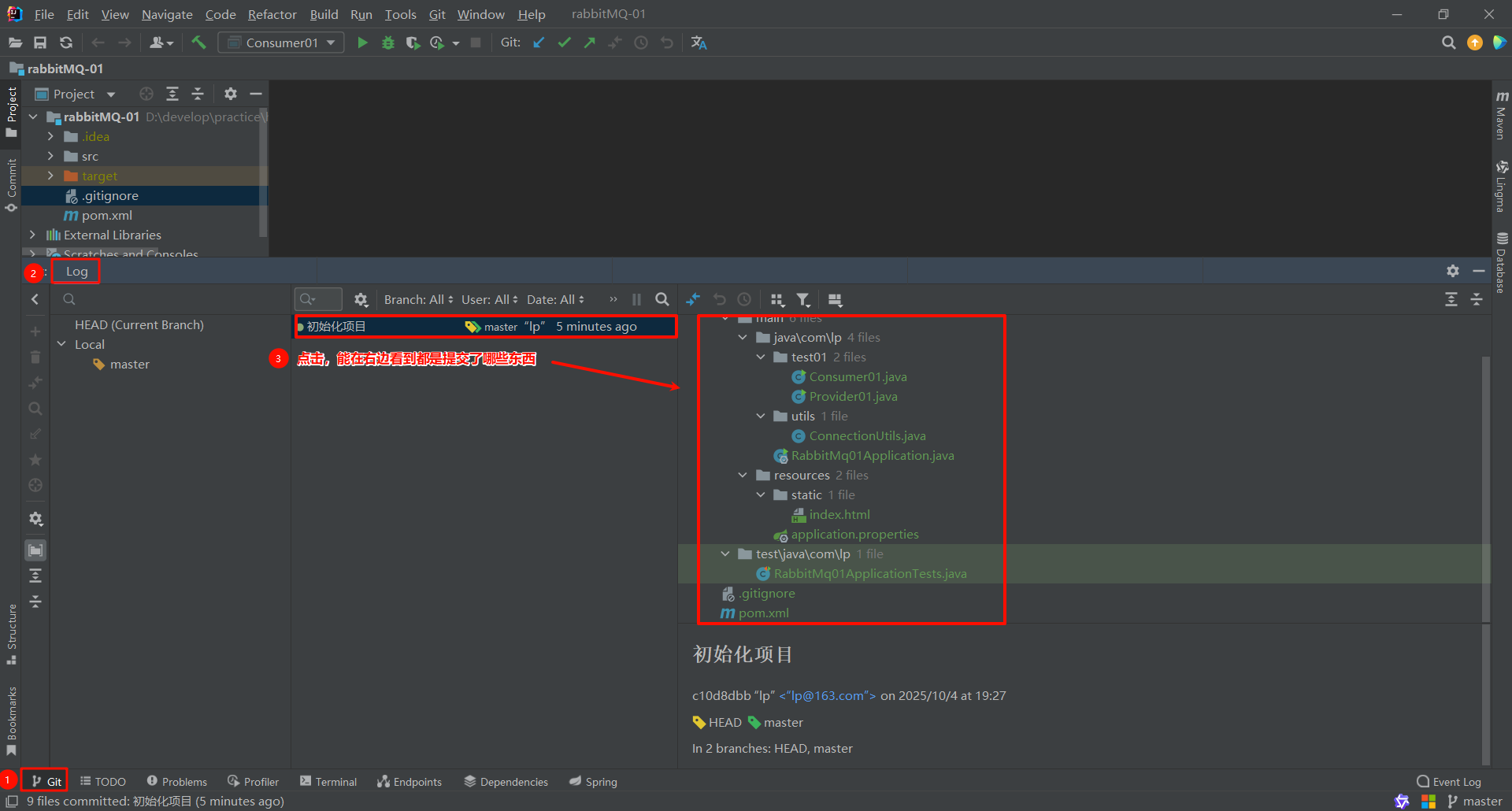Click the filter funnel icon in changes toolbar
Screen dimensions: 1512x811
[802, 299]
